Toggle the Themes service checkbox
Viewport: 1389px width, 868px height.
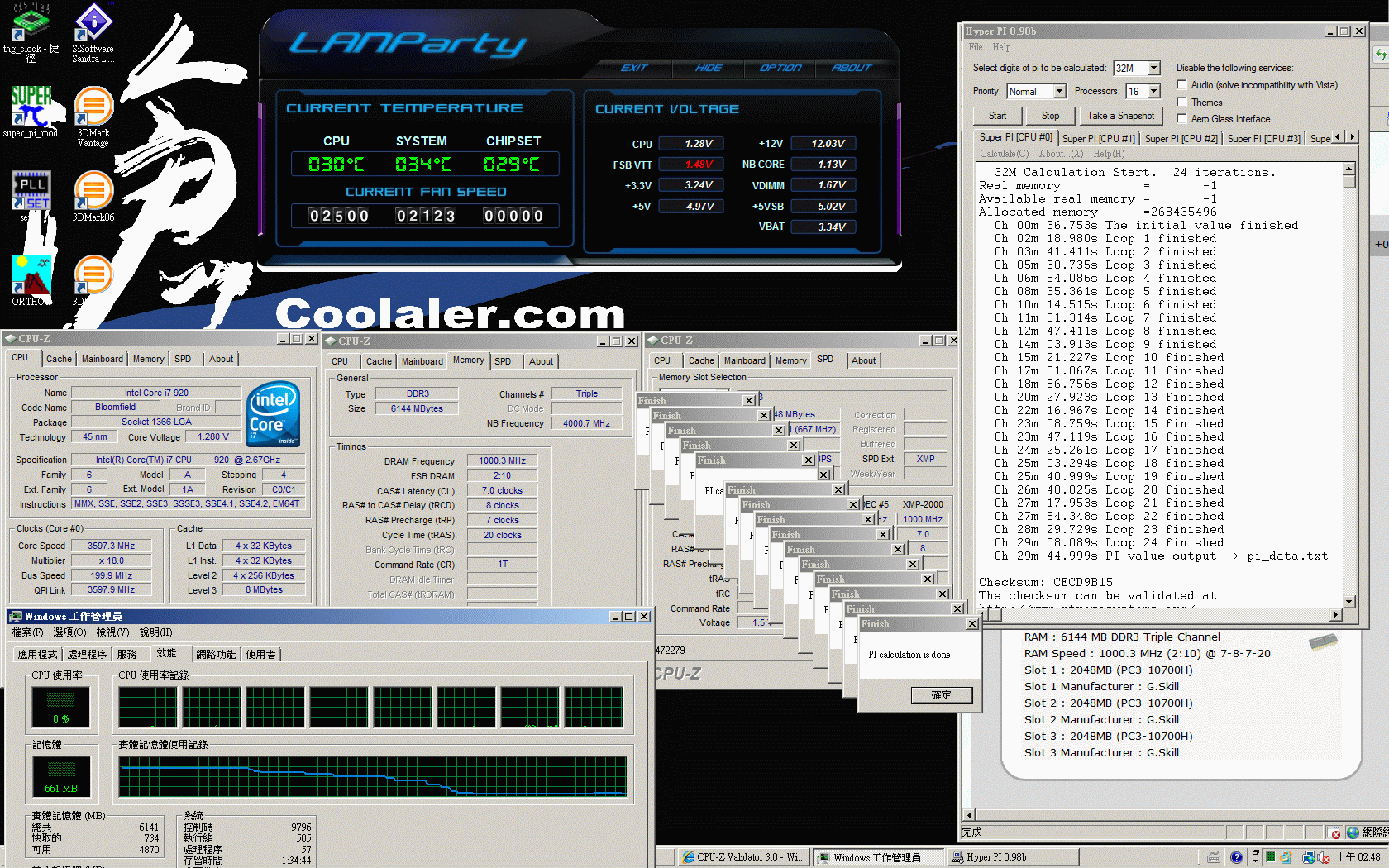pos(1182,102)
